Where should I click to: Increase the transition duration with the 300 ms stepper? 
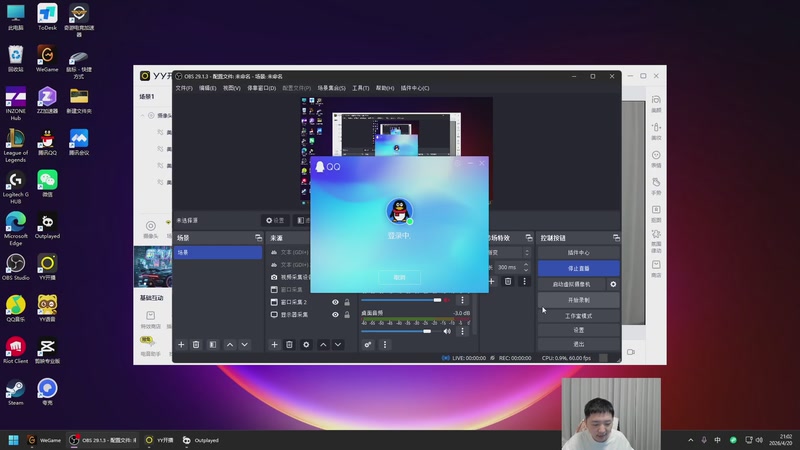click(524, 265)
